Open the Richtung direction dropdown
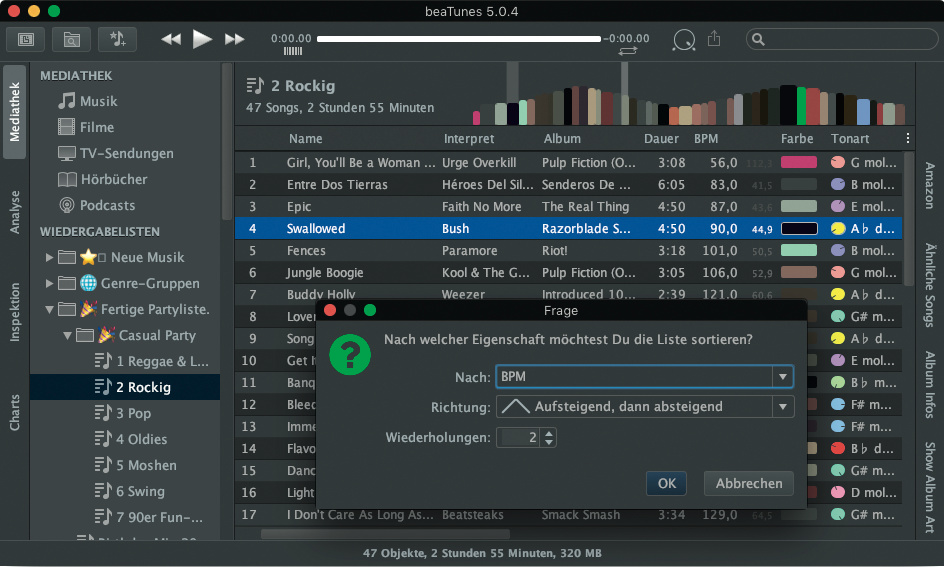The height and width of the screenshot is (567, 944). 782,407
